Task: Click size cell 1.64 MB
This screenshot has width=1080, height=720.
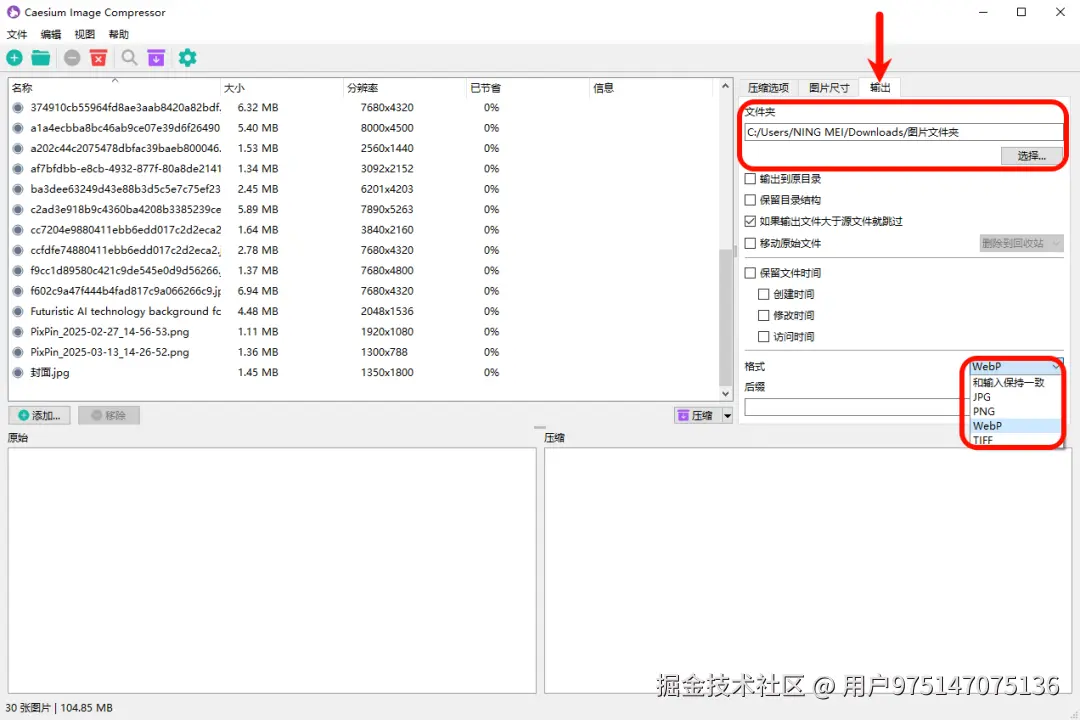Action: [258, 230]
